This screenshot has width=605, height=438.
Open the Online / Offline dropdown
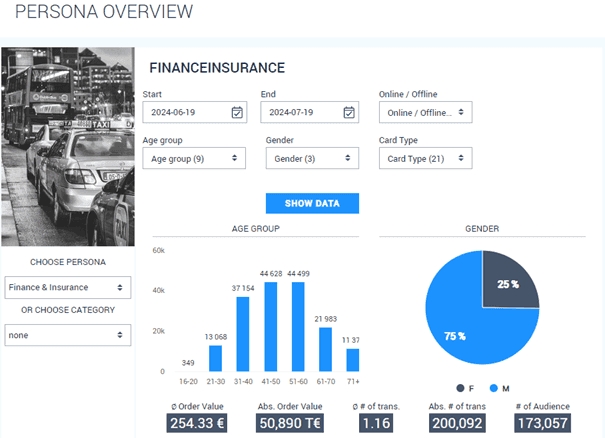tap(425, 112)
